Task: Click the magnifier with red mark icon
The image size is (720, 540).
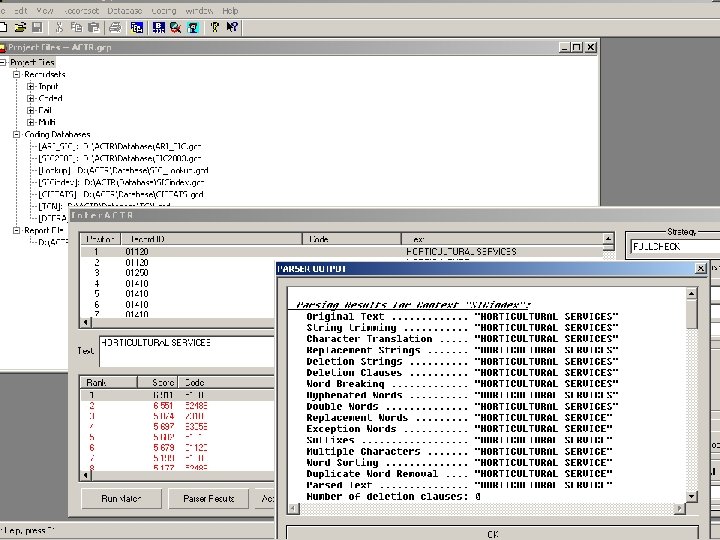Action: click(175, 28)
